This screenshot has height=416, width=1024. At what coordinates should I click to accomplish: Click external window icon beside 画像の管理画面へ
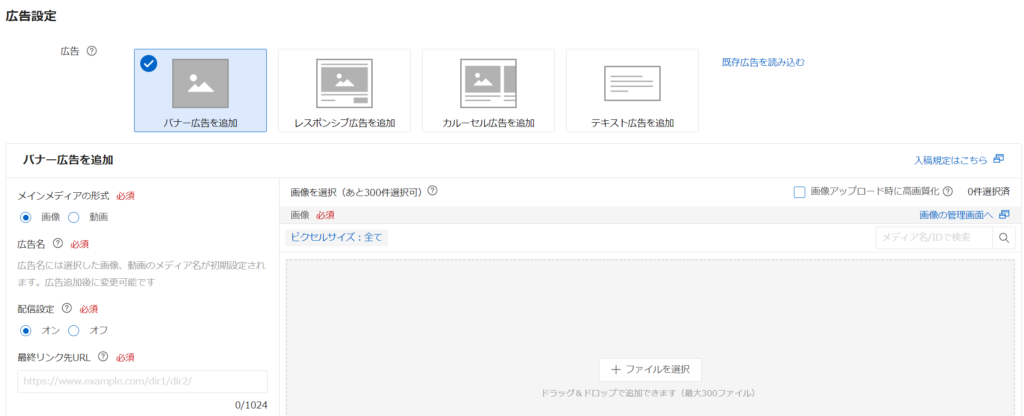[x=1004, y=214]
